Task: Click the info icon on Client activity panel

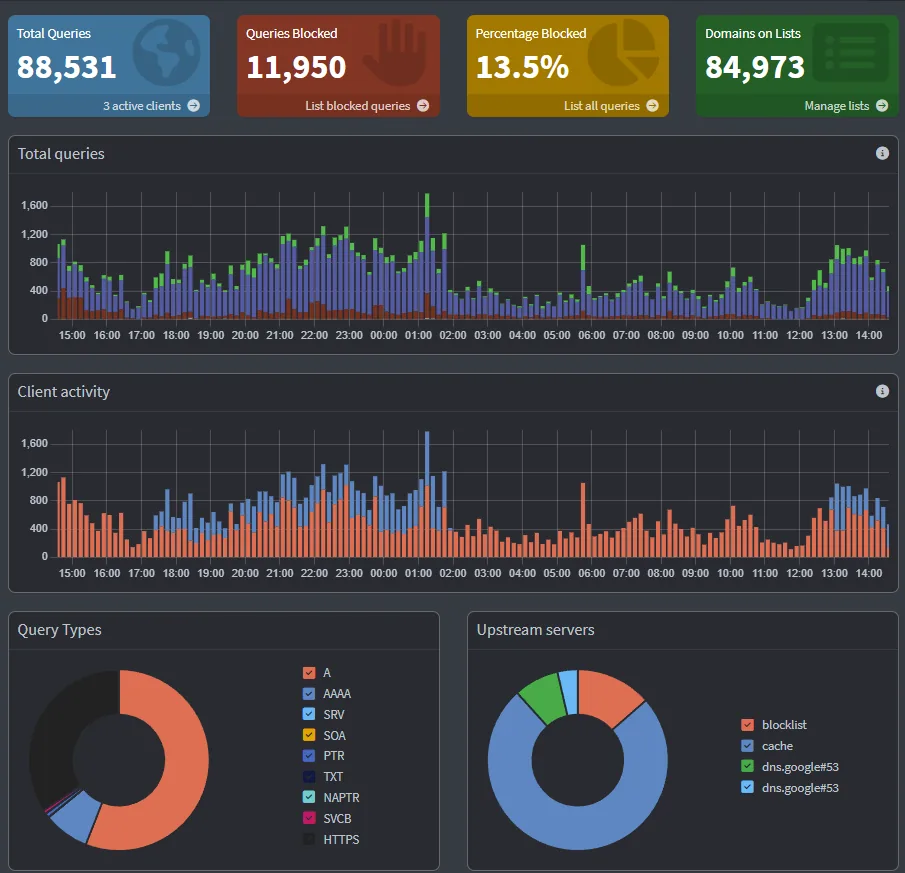Action: 882,391
